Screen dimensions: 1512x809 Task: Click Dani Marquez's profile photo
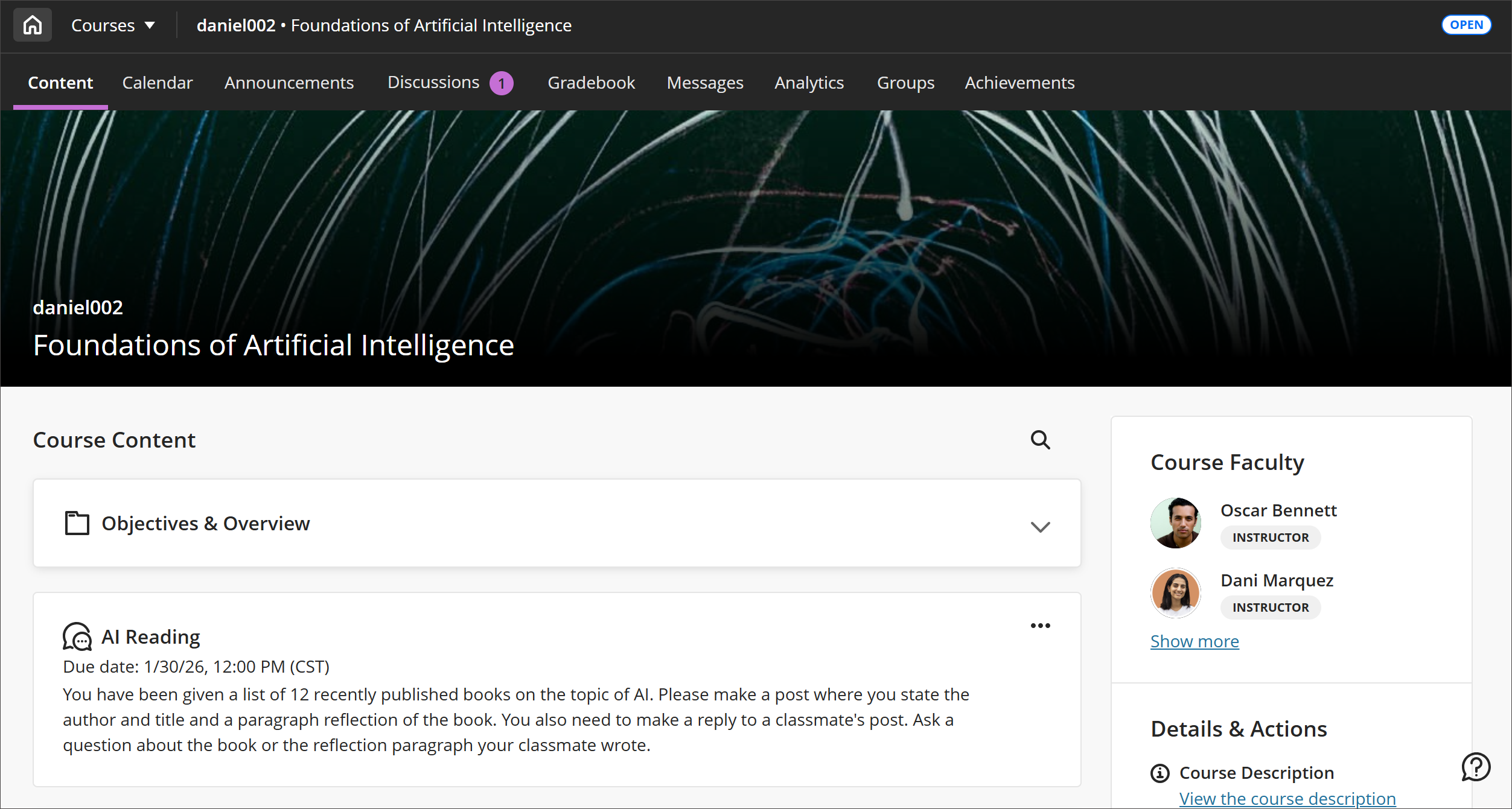tap(1175, 592)
